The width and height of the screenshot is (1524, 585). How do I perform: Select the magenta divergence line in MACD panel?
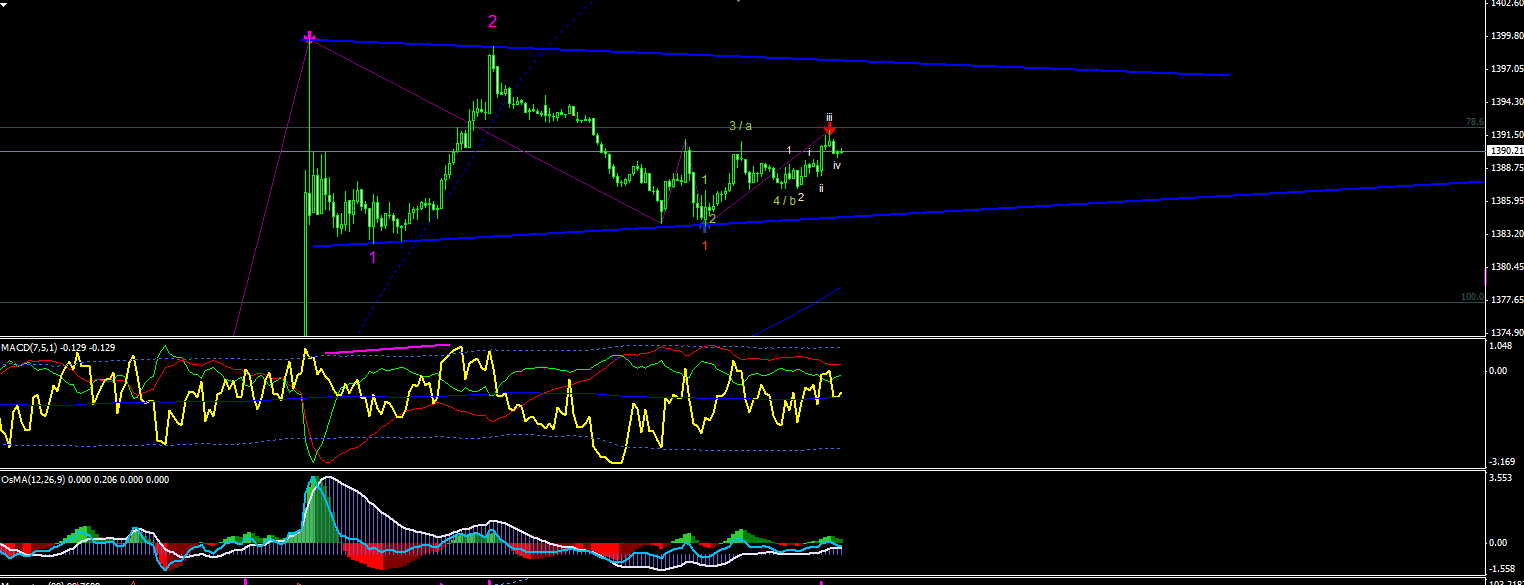click(x=388, y=348)
